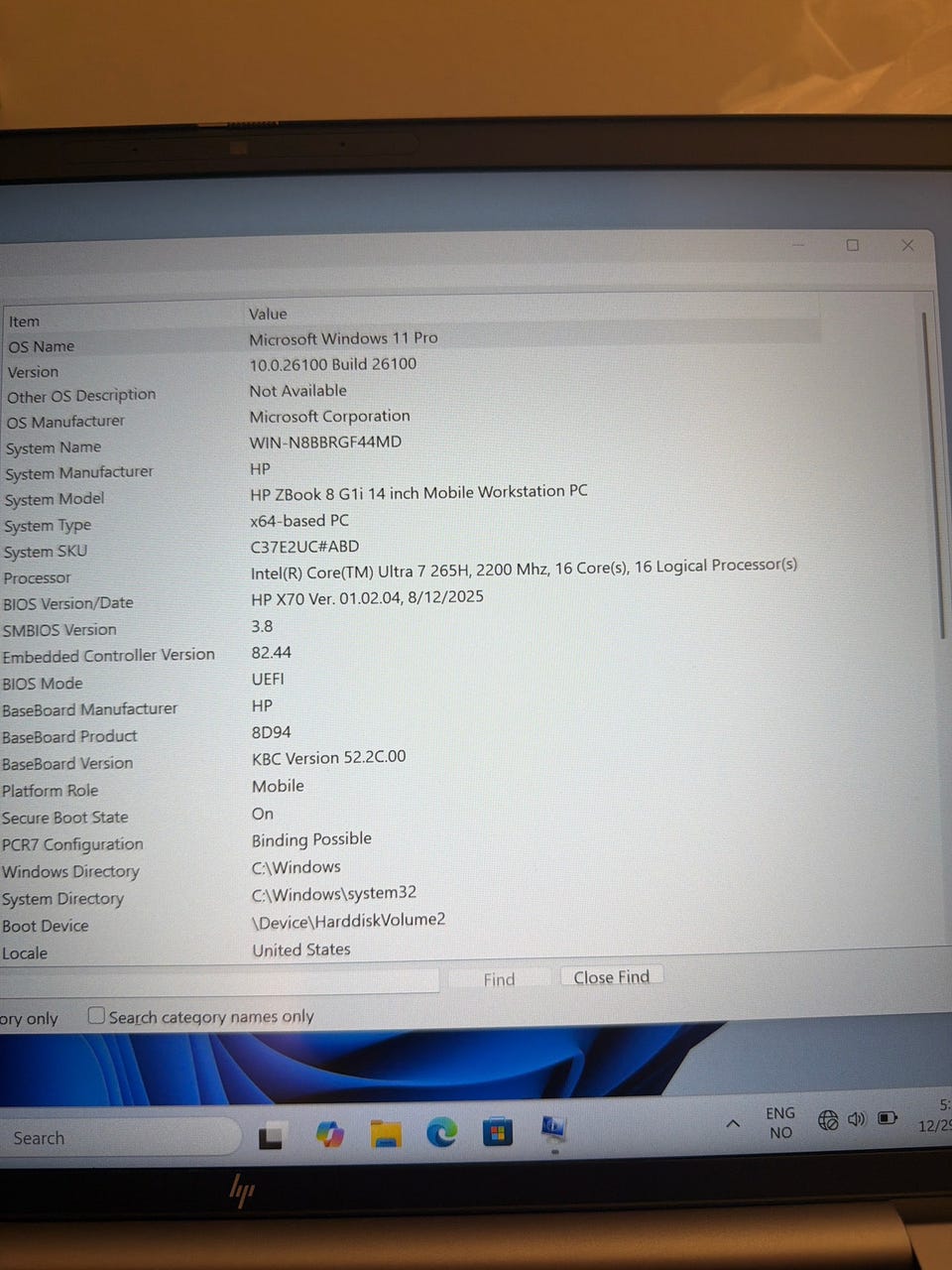952x1270 pixels.
Task: Click the value Binding Possible
Action: pos(311,839)
